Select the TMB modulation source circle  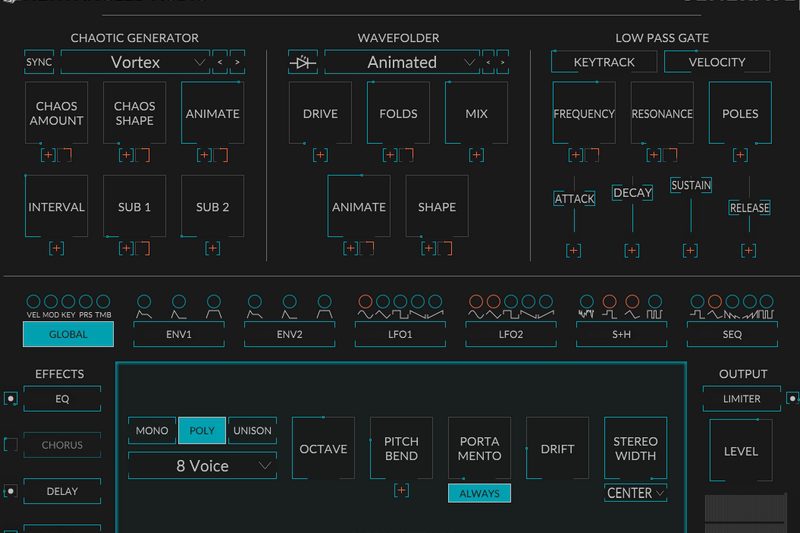(x=103, y=301)
